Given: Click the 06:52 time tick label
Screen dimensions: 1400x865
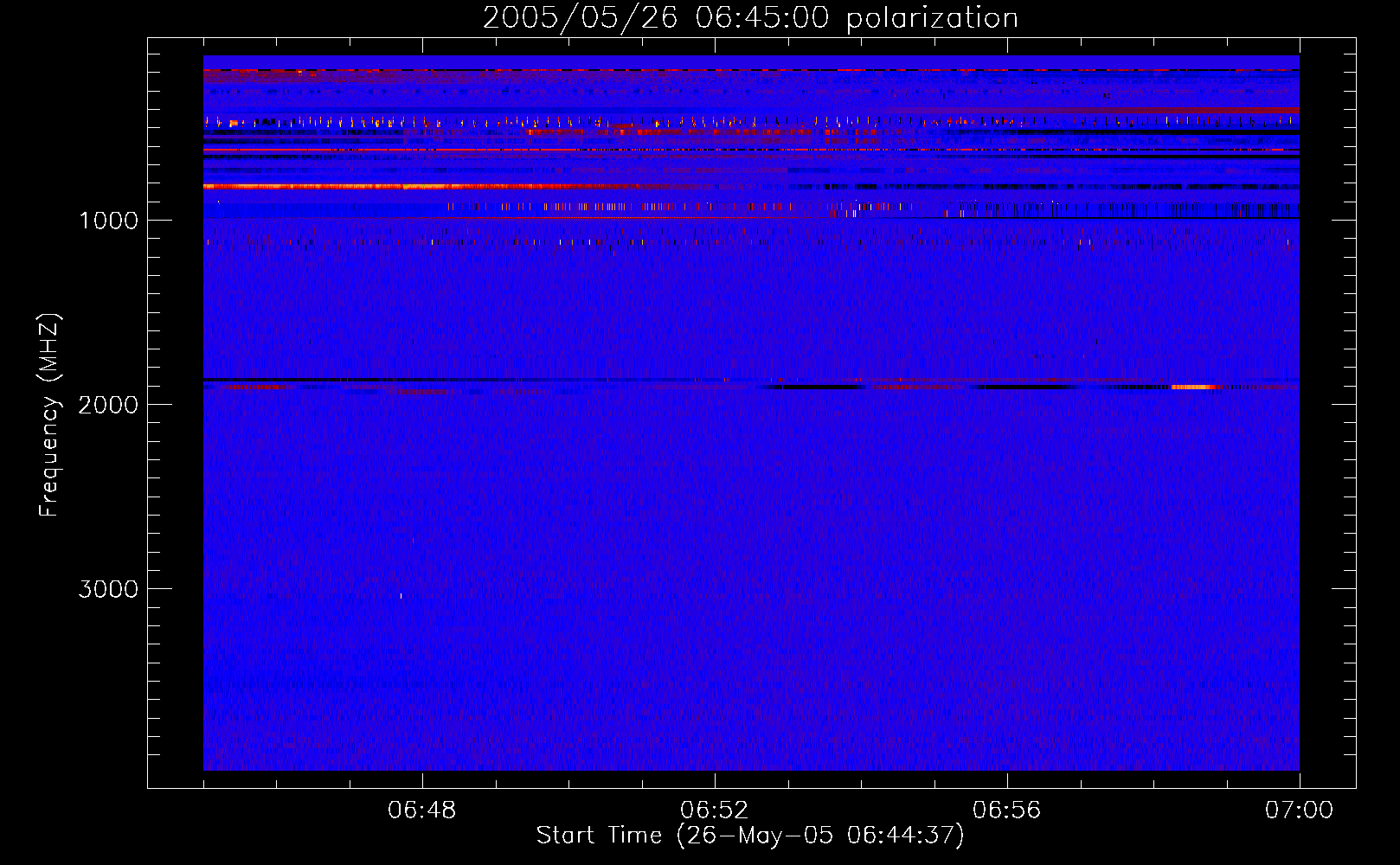Looking at the screenshot, I should pyautogui.click(x=715, y=811).
